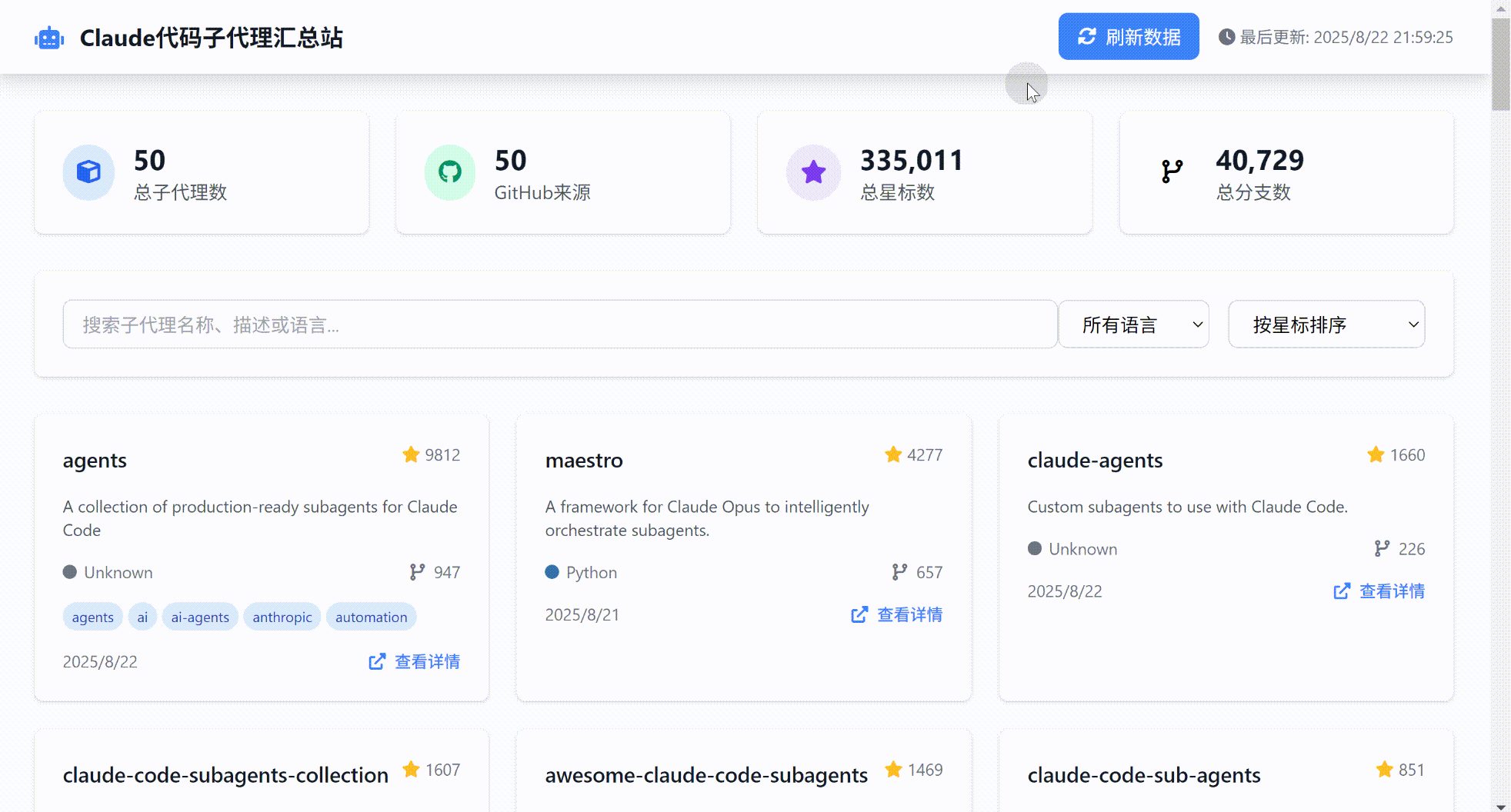Click the 'claude-code-subagents-collection' card title
Viewport: 1511px width, 812px height.
[x=225, y=775]
